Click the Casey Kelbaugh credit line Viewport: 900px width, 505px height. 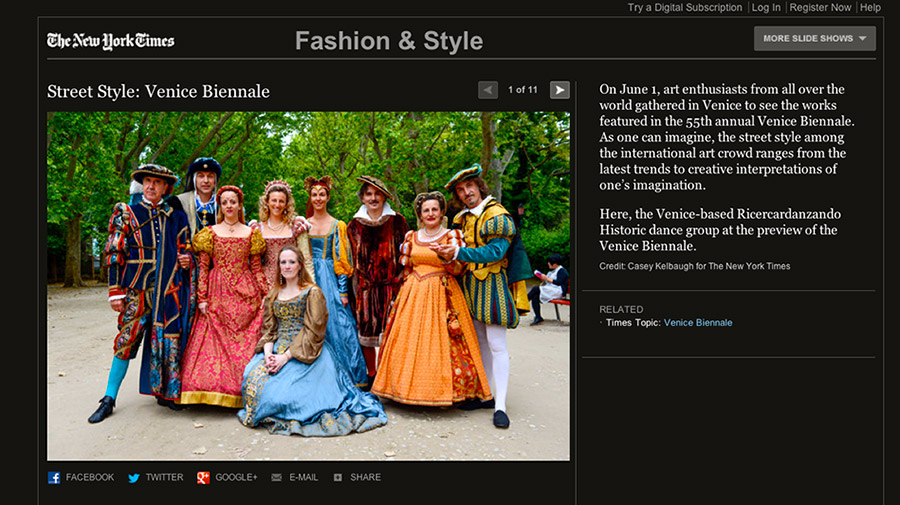point(695,266)
